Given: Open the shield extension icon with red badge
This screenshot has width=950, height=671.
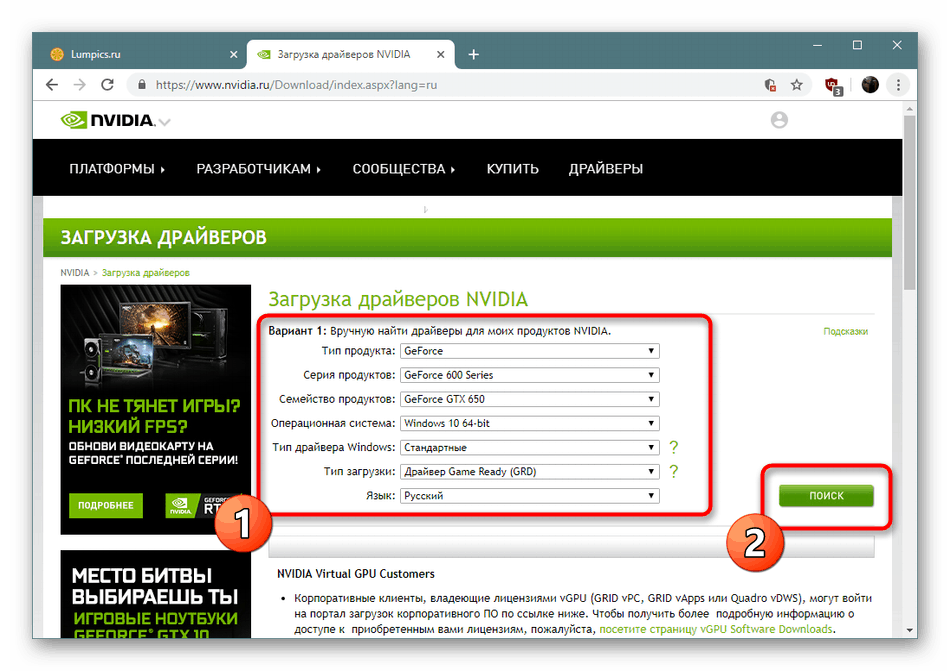Looking at the screenshot, I should click(x=833, y=85).
